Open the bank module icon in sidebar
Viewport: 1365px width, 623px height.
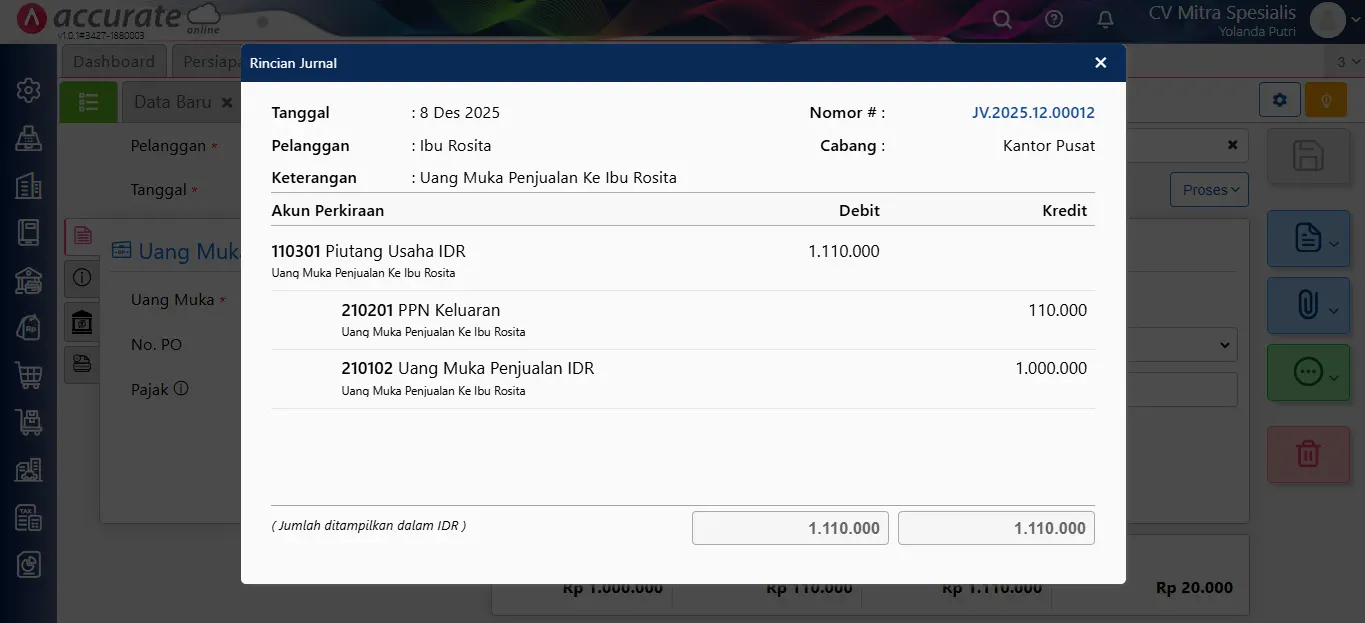tap(28, 281)
